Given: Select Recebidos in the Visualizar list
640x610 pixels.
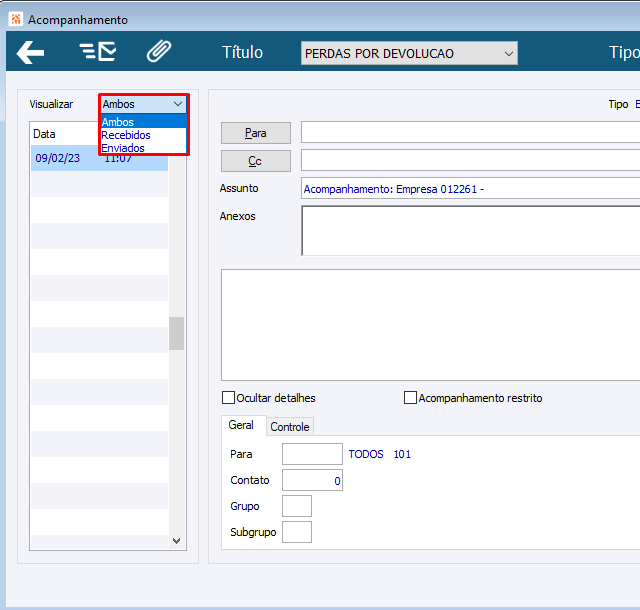Looking at the screenshot, I should coord(143,135).
